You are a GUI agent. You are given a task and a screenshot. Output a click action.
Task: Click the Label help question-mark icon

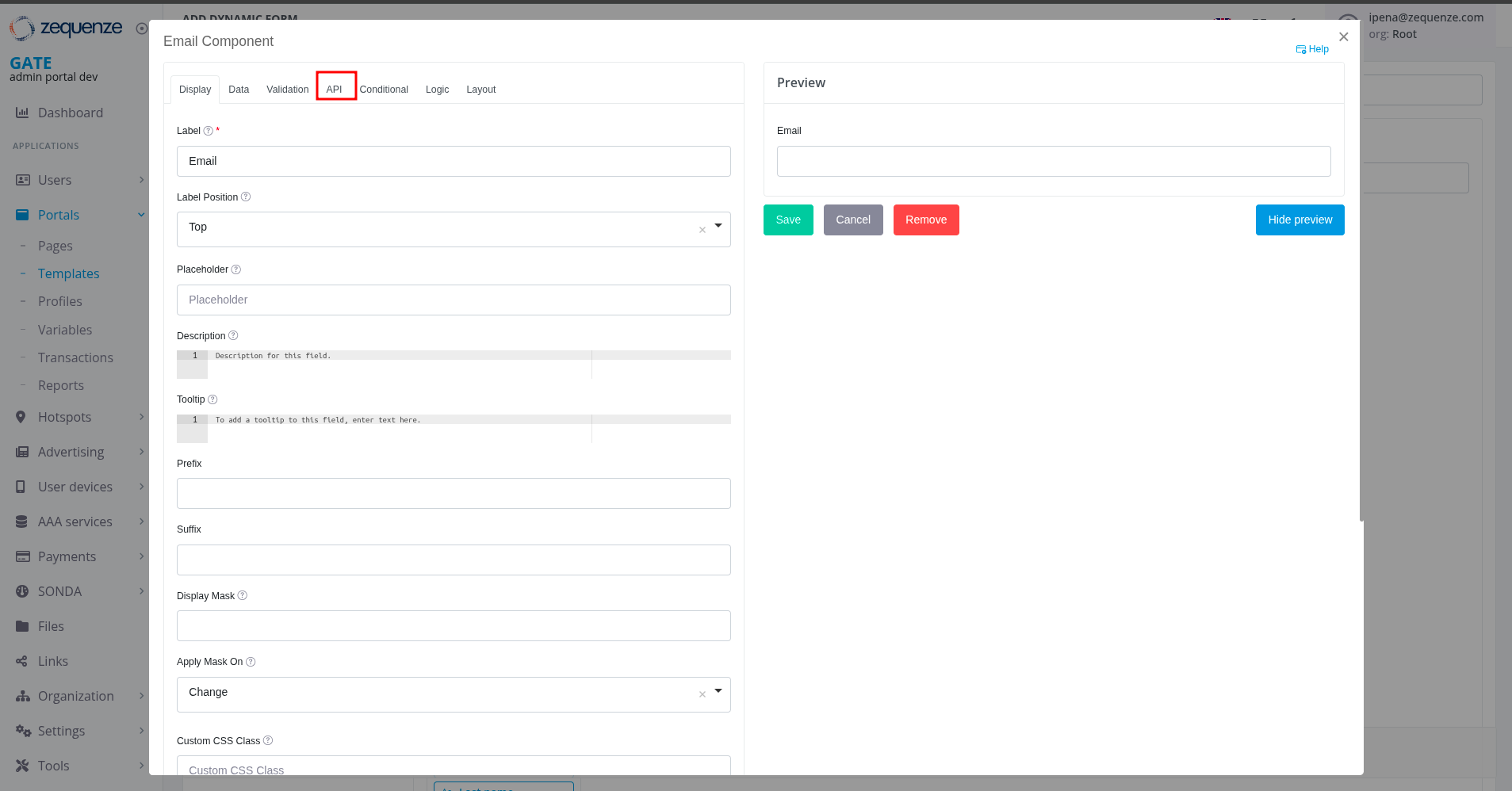coord(209,131)
